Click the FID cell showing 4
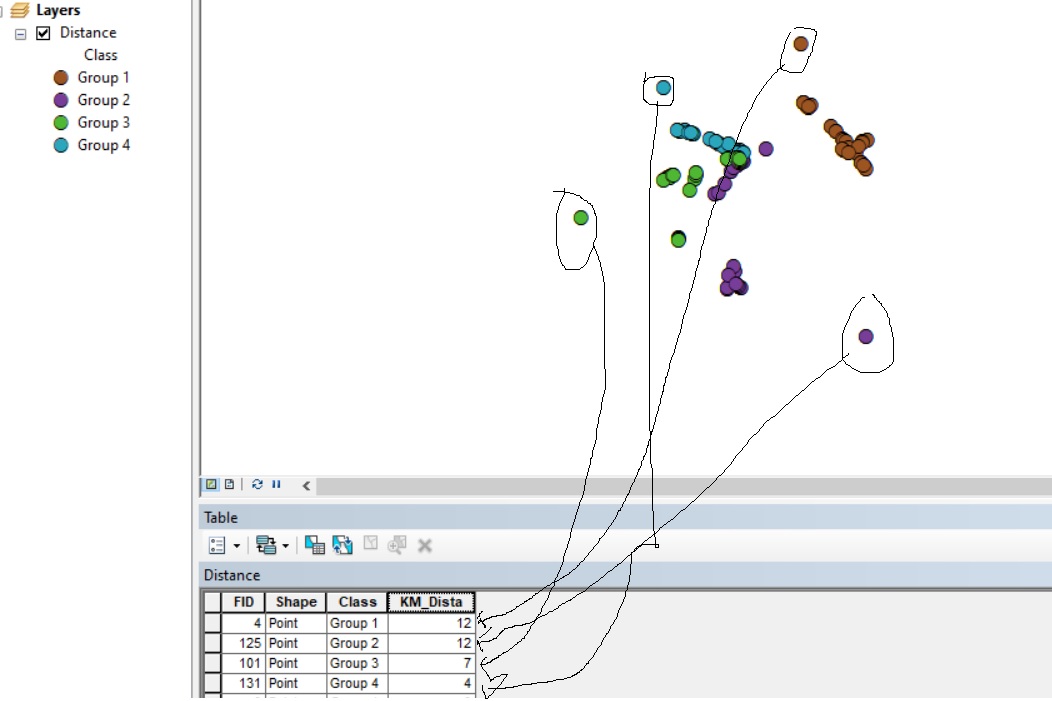 [x=244, y=623]
